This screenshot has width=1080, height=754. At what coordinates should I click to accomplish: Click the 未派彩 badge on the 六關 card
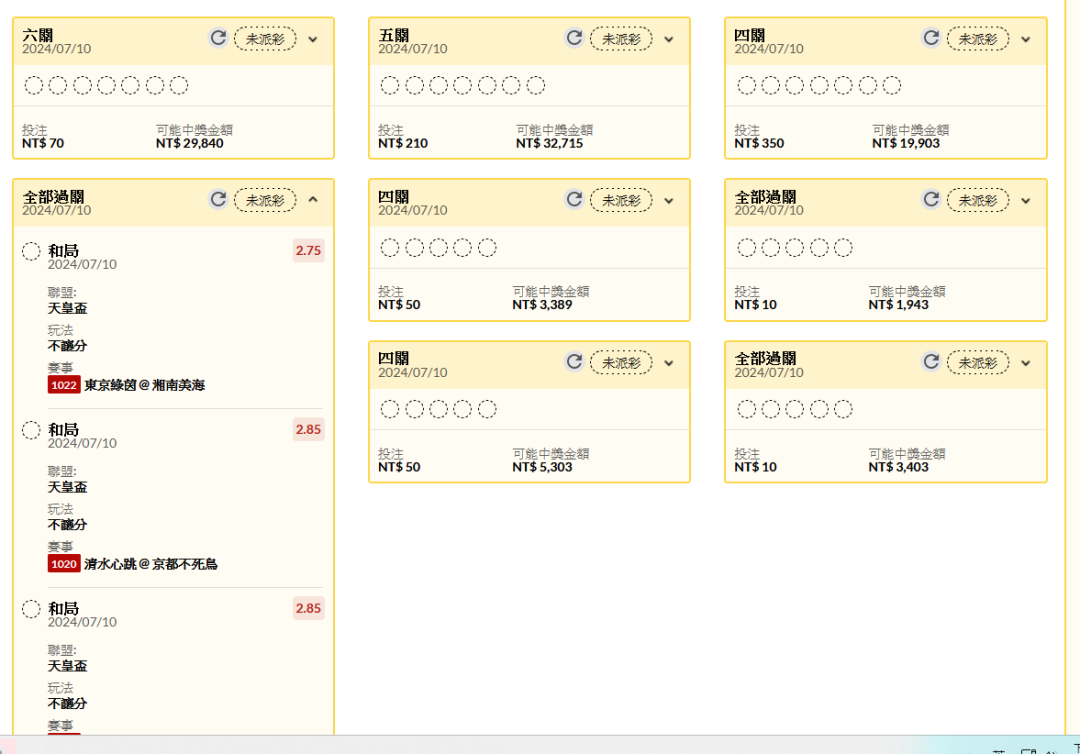[x=265, y=39]
